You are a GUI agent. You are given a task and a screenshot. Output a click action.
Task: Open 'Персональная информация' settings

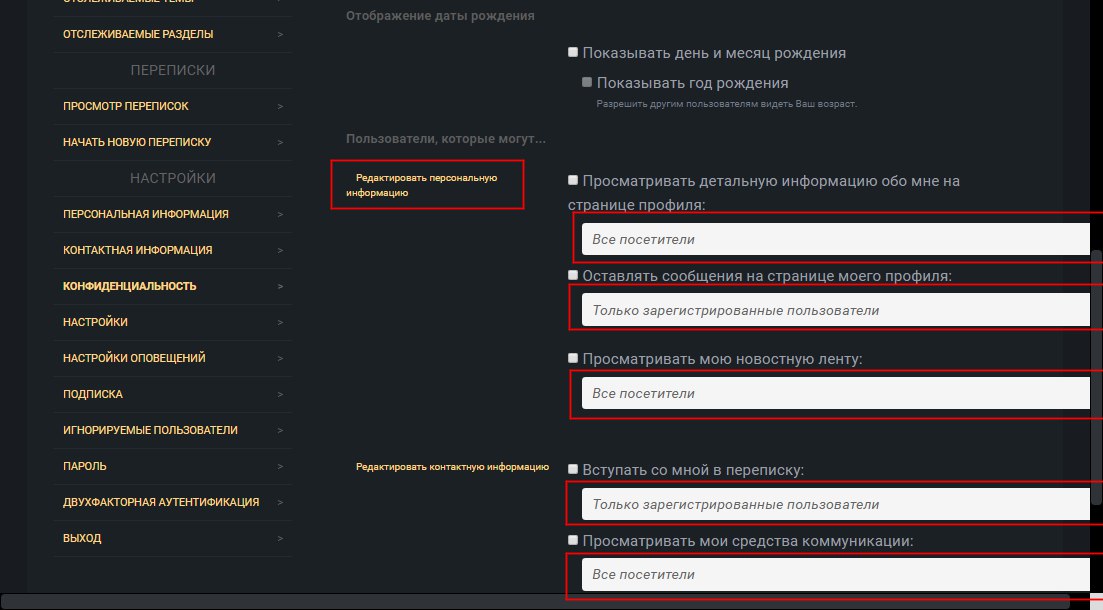172,214
